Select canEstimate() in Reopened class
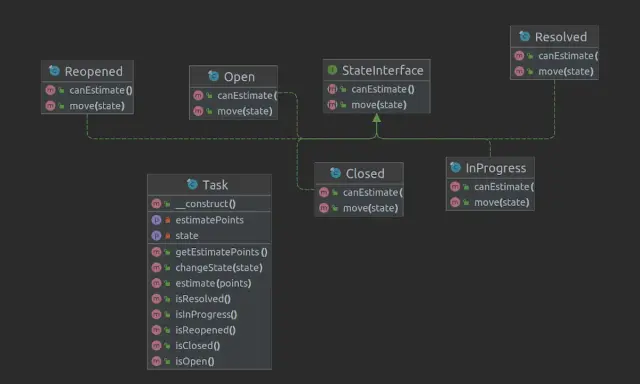This screenshot has height=384, width=640. [101, 90]
